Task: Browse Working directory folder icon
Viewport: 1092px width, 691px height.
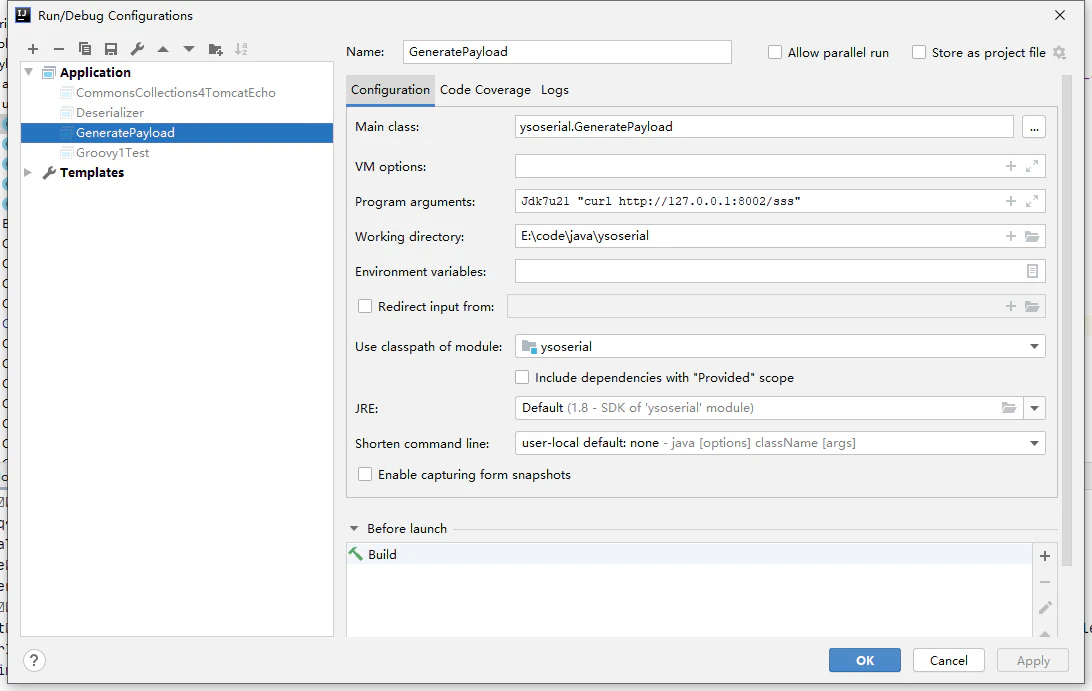Action: (x=1032, y=236)
